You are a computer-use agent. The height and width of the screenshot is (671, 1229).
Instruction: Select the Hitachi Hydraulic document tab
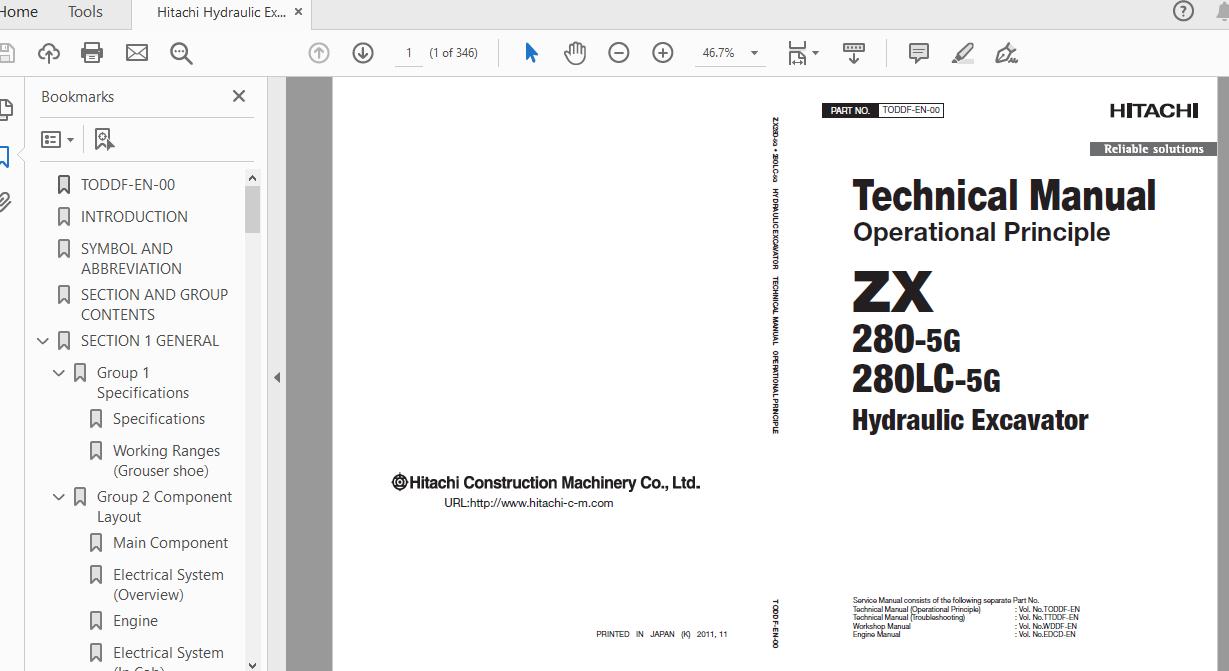click(x=220, y=12)
